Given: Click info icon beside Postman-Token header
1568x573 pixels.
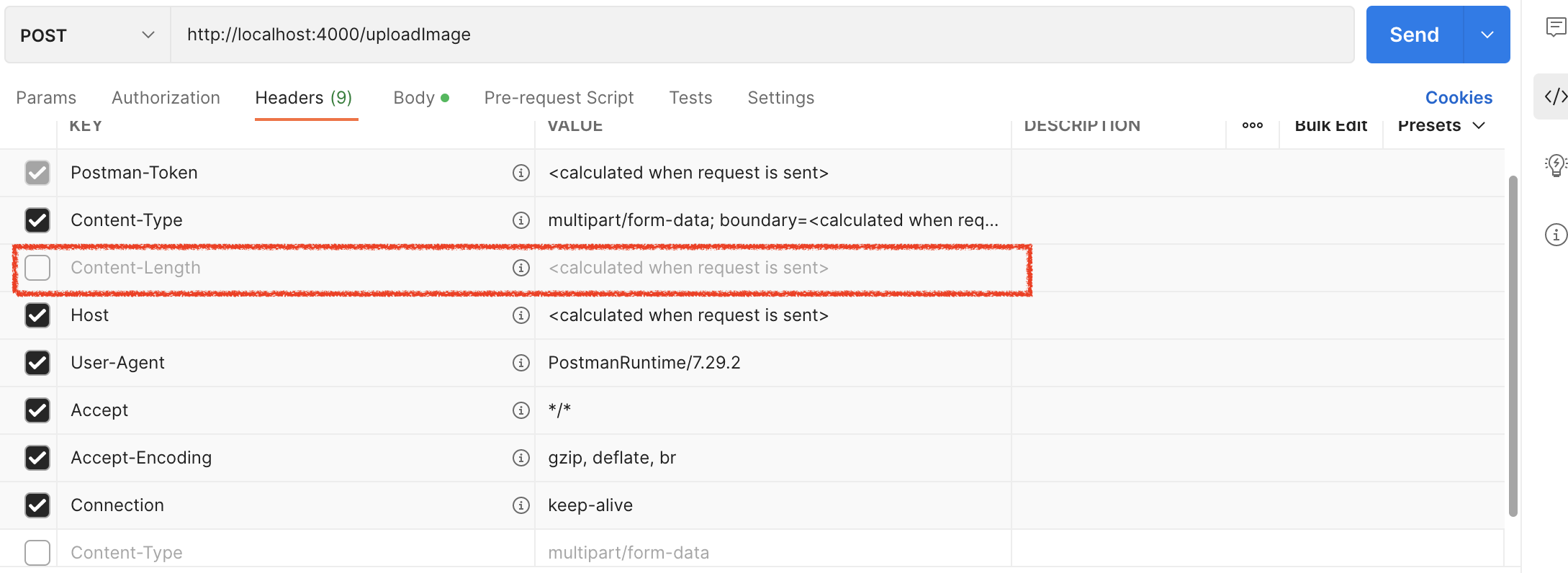Looking at the screenshot, I should coord(521,173).
